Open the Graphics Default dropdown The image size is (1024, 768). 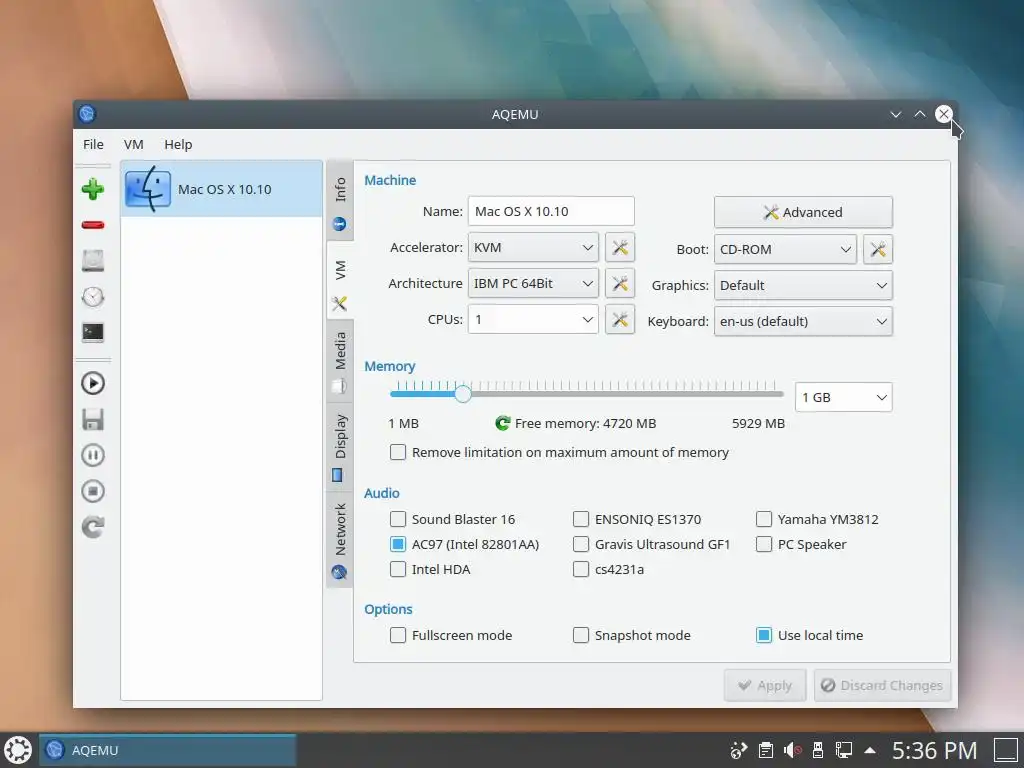(x=803, y=285)
